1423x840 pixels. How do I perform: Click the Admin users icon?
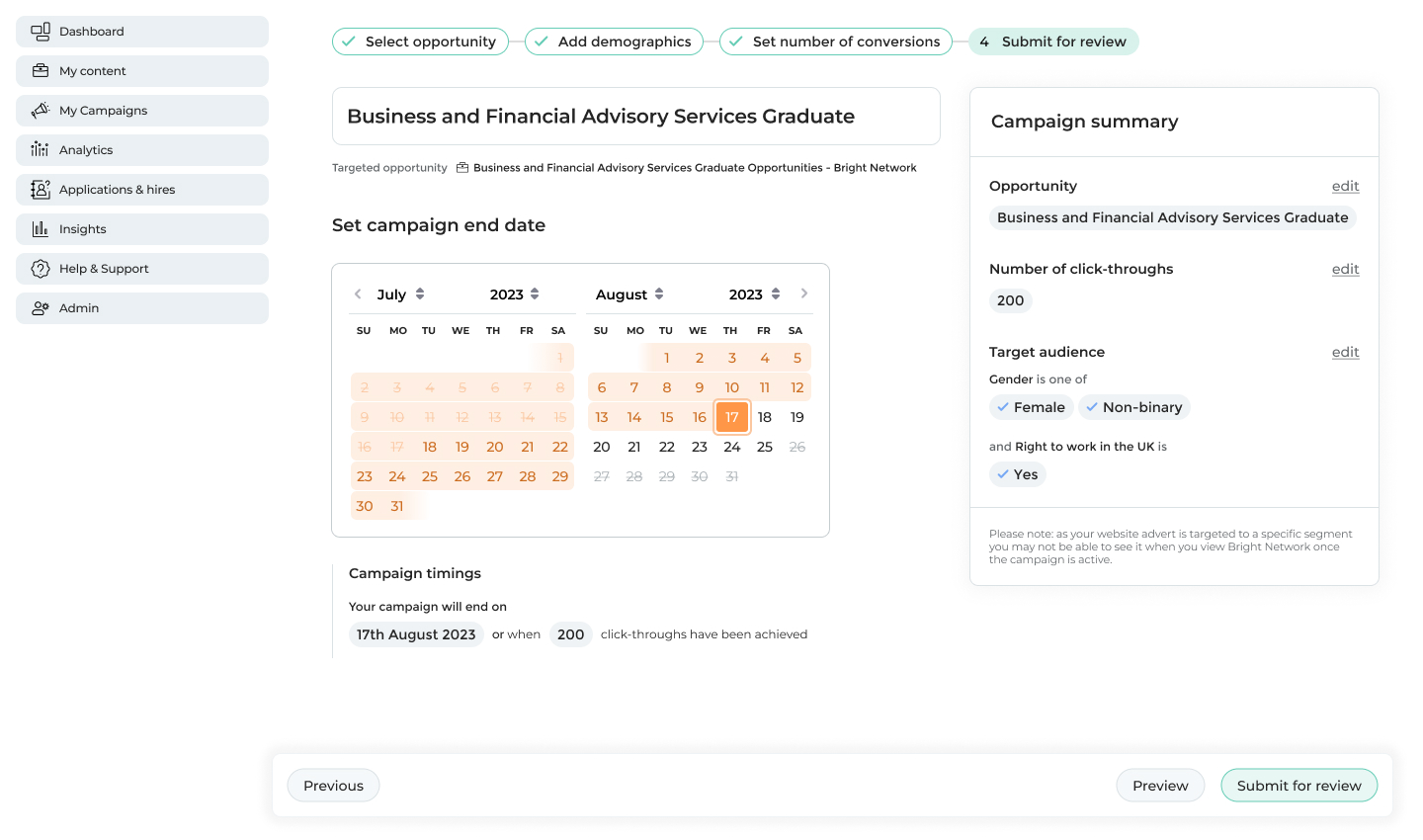click(41, 308)
